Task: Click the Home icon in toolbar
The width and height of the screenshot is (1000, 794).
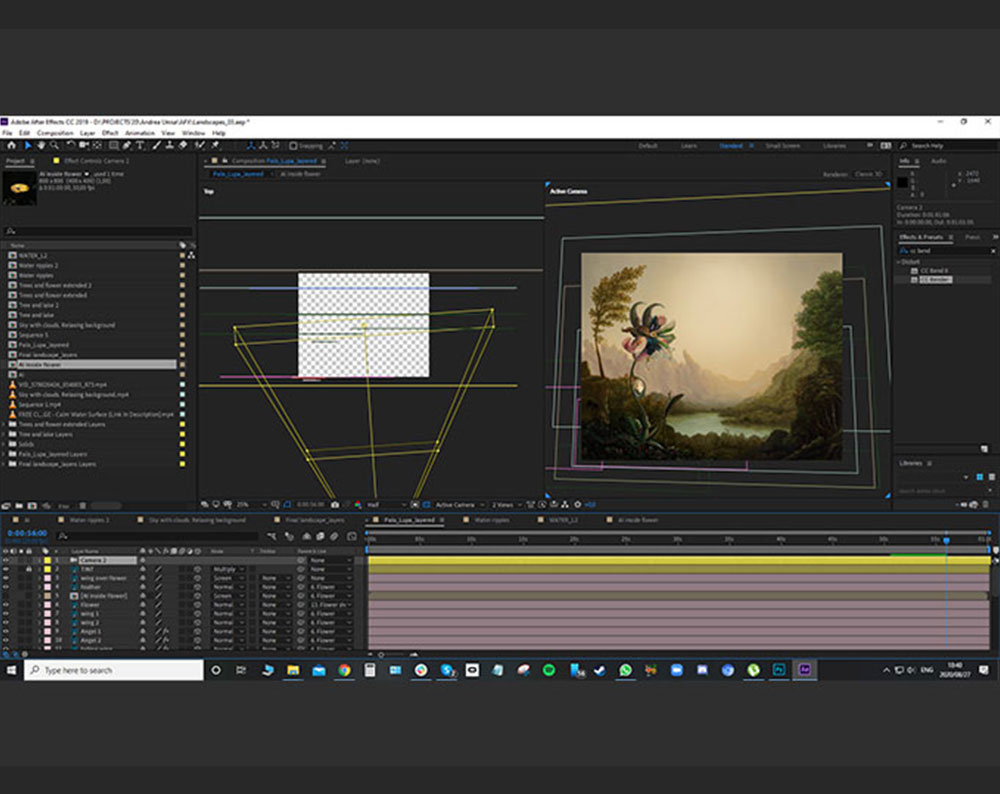Action: coord(11,146)
